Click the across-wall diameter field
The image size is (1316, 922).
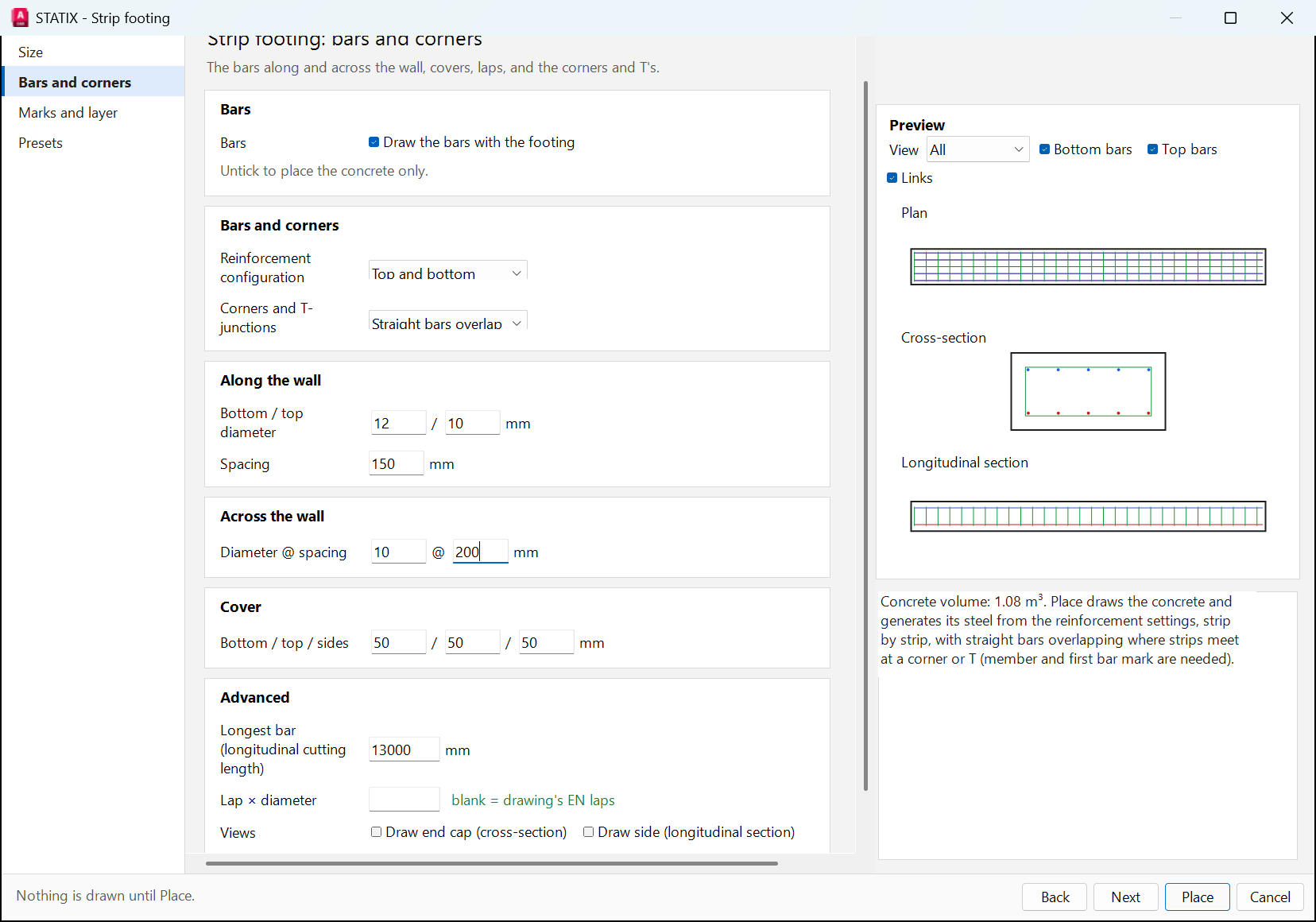coord(398,552)
